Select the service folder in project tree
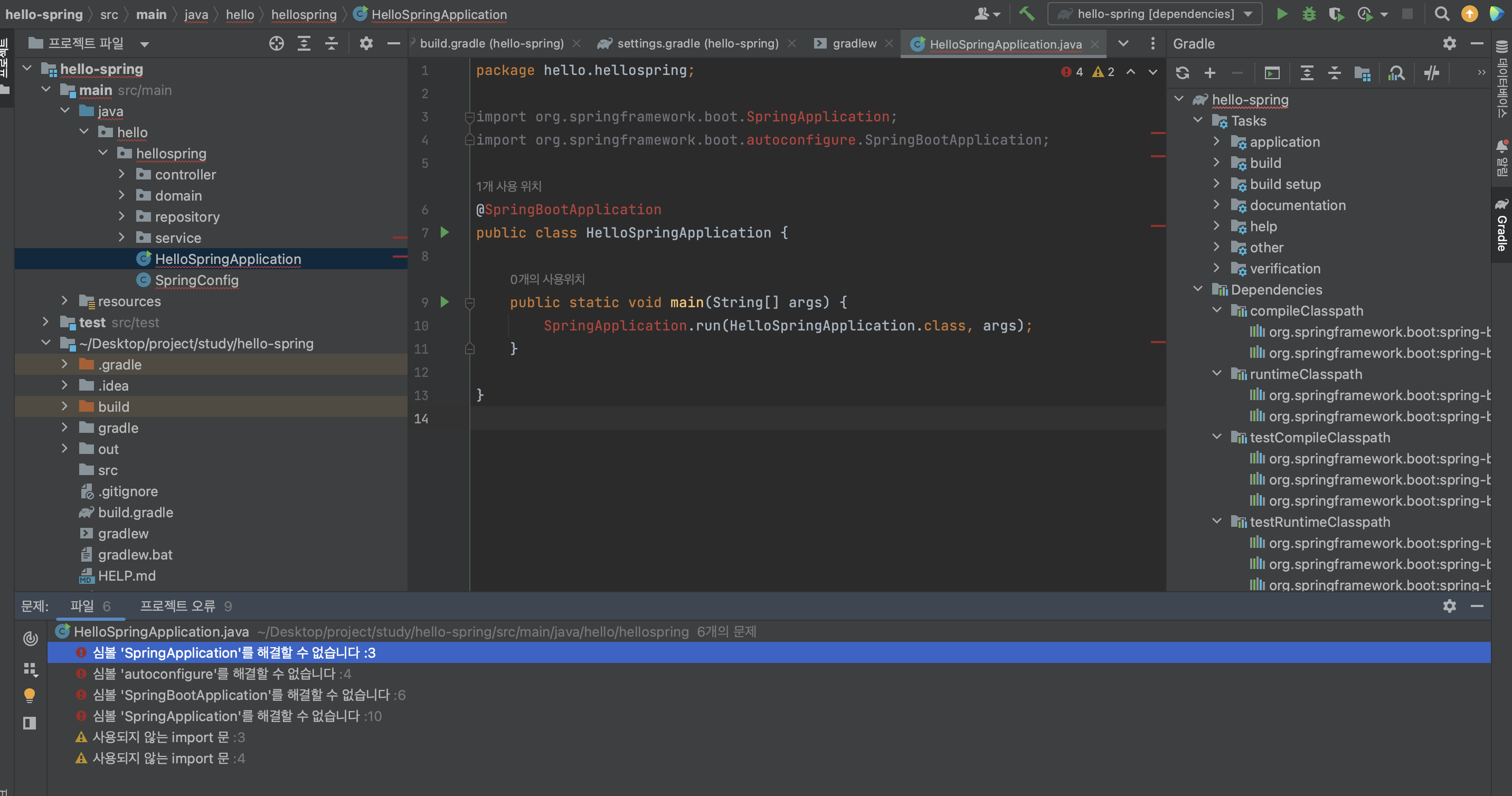The height and width of the screenshot is (796, 1512). point(178,237)
